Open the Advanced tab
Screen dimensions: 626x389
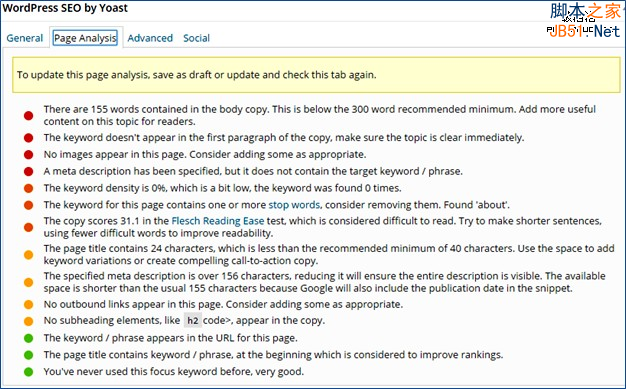[x=150, y=38]
